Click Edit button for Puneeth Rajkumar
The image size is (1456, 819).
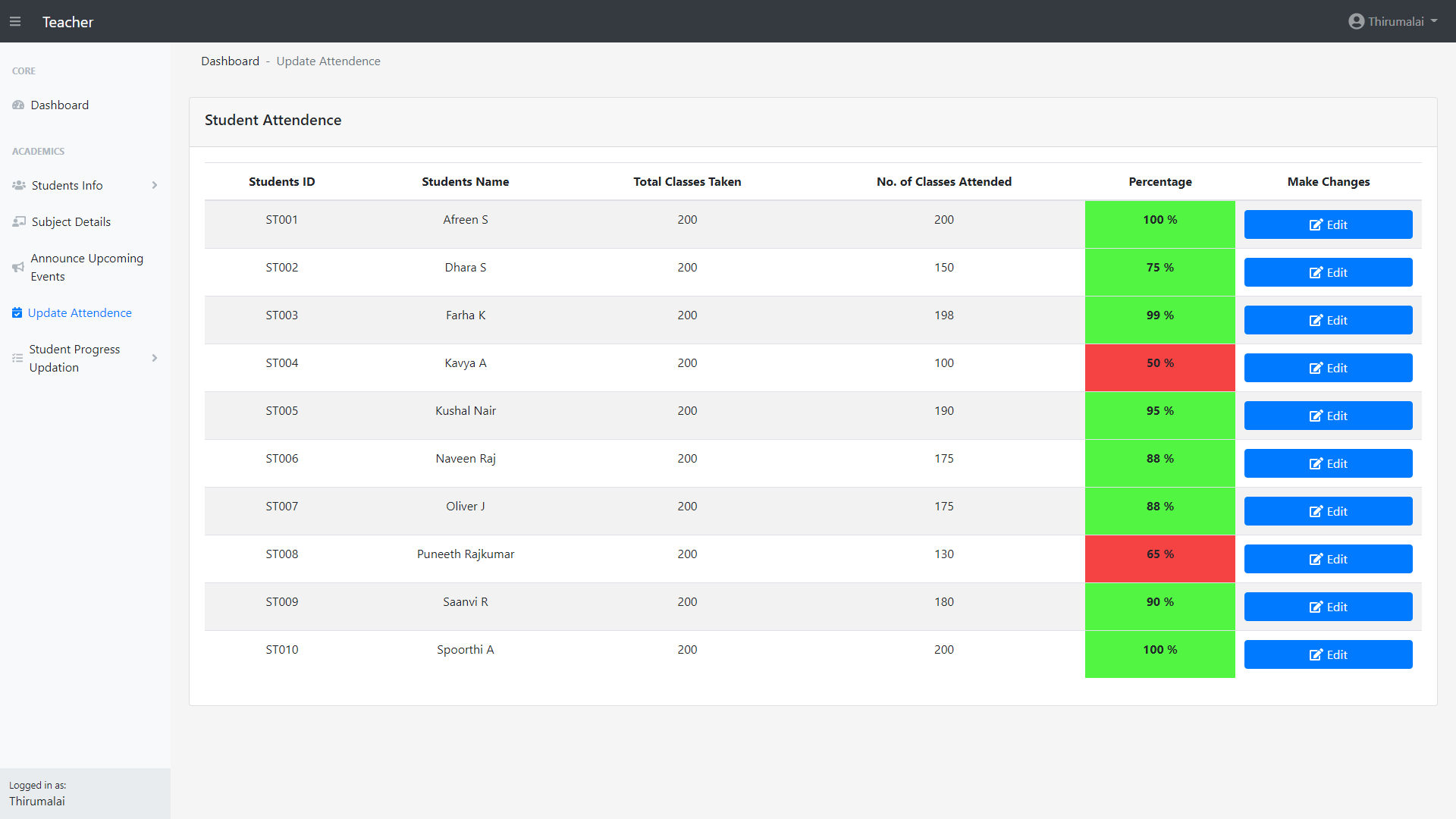click(1328, 560)
